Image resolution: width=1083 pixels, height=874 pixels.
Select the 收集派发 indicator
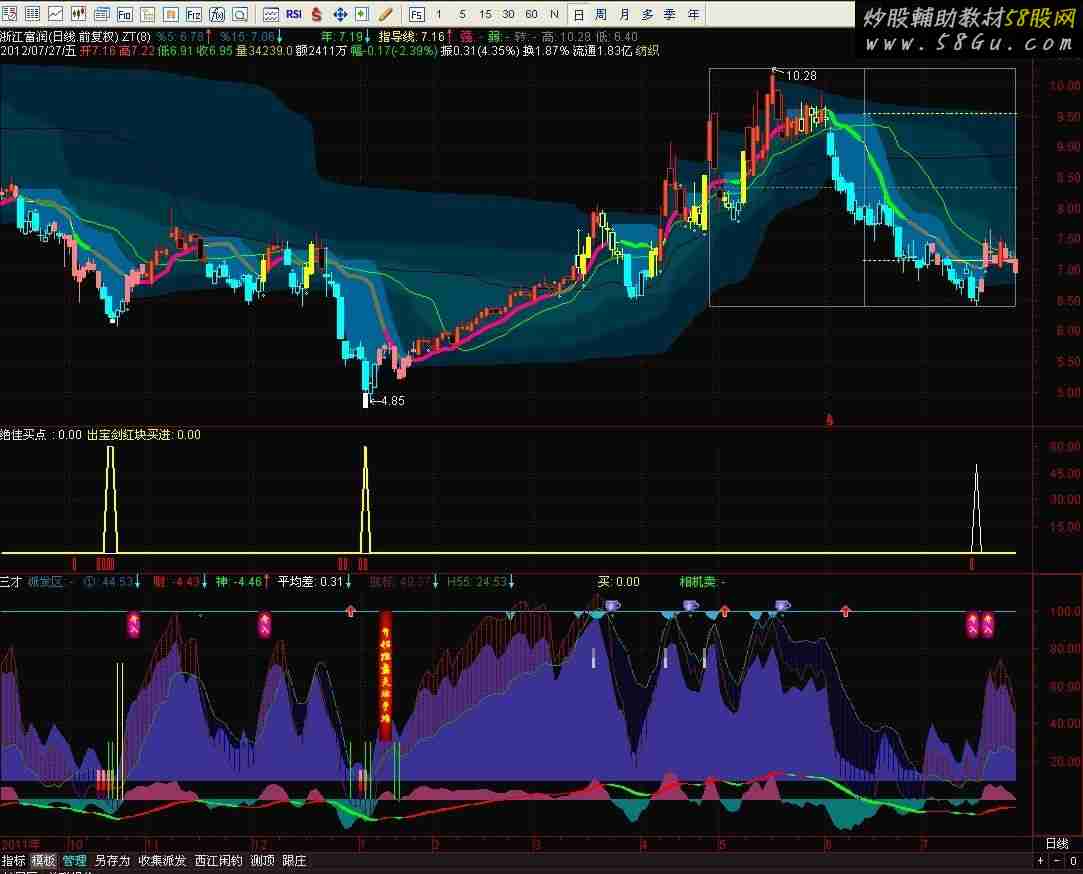click(162, 860)
